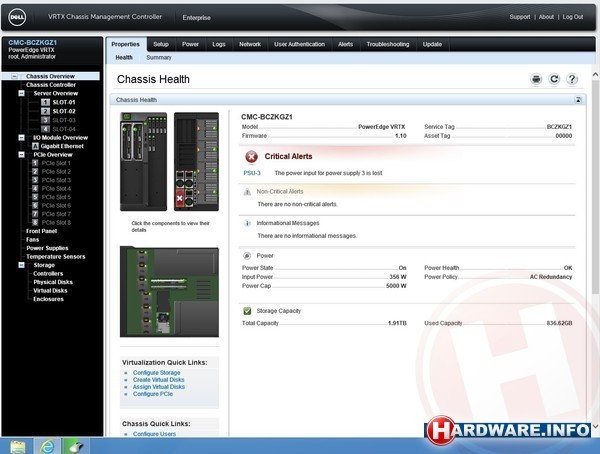Viewport: 600px width, 454px height.
Task: Click PCIe Slot 2 number icon
Action: coord(35,171)
